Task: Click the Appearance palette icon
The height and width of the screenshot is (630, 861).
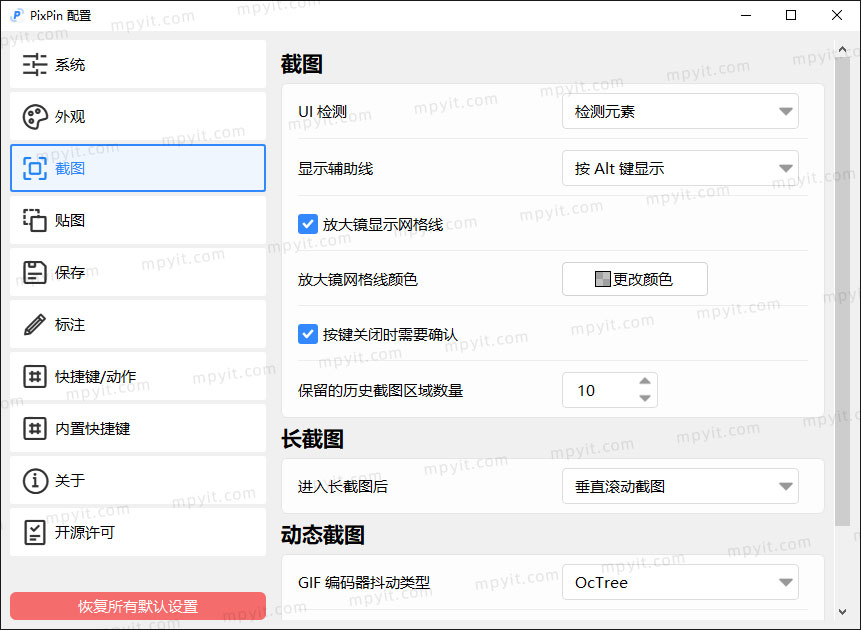Action: 35,116
